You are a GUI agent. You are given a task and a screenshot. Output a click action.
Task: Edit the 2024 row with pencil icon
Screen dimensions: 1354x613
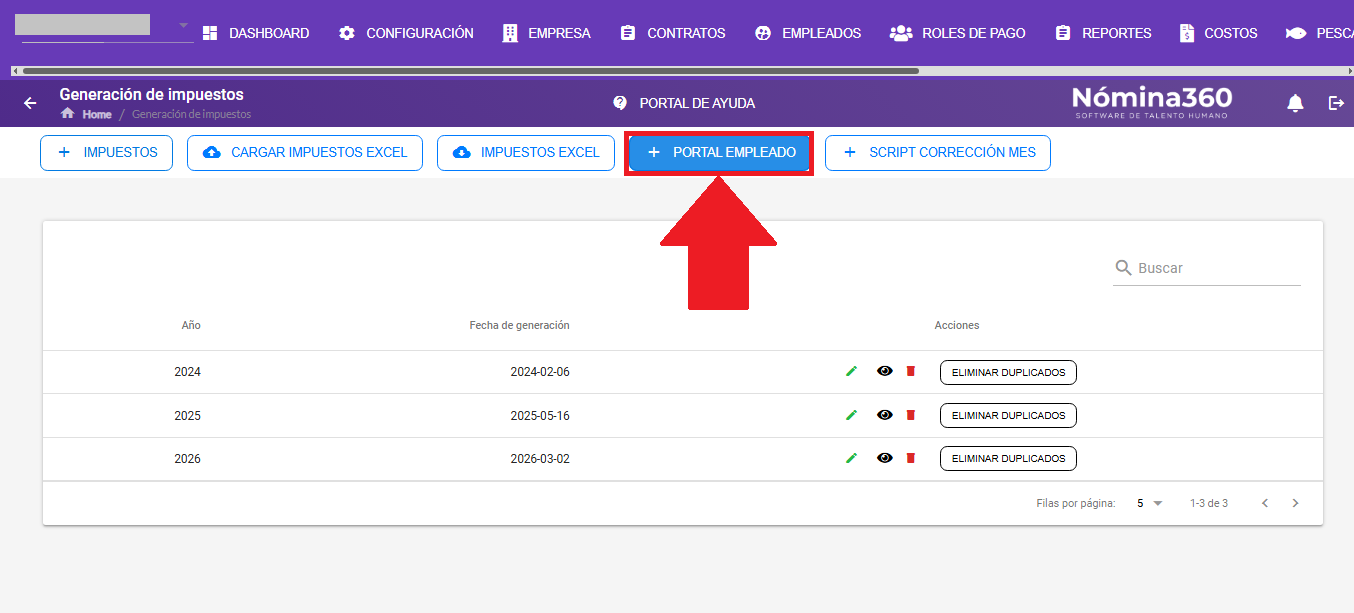pyautogui.click(x=851, y=371)
